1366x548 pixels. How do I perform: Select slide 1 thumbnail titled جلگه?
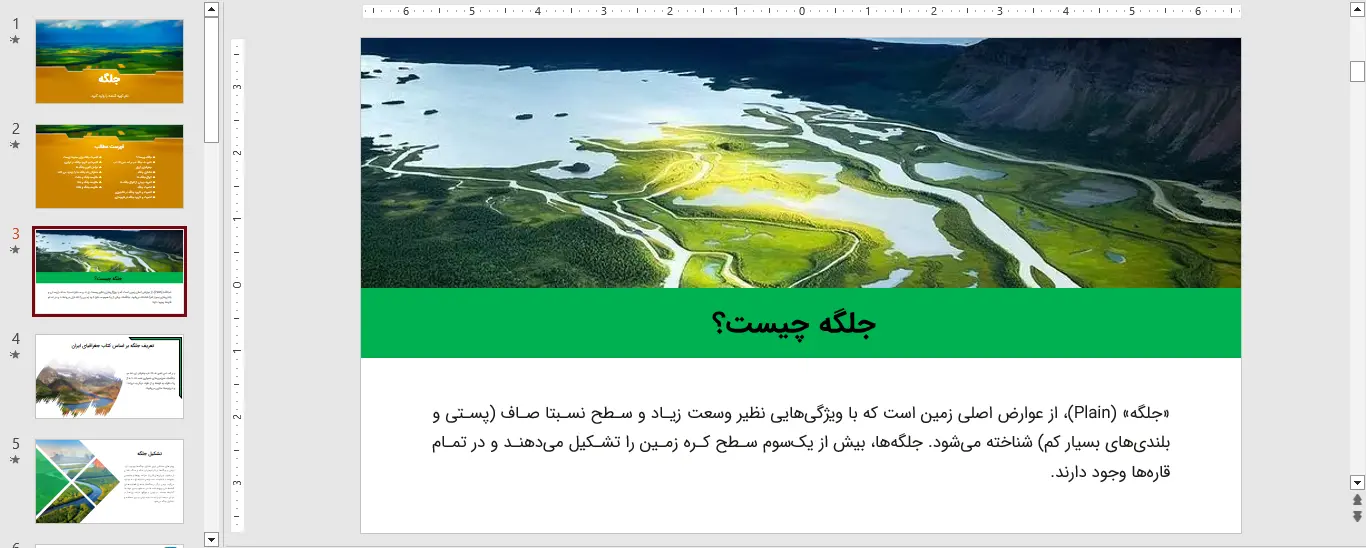point(110,61)
